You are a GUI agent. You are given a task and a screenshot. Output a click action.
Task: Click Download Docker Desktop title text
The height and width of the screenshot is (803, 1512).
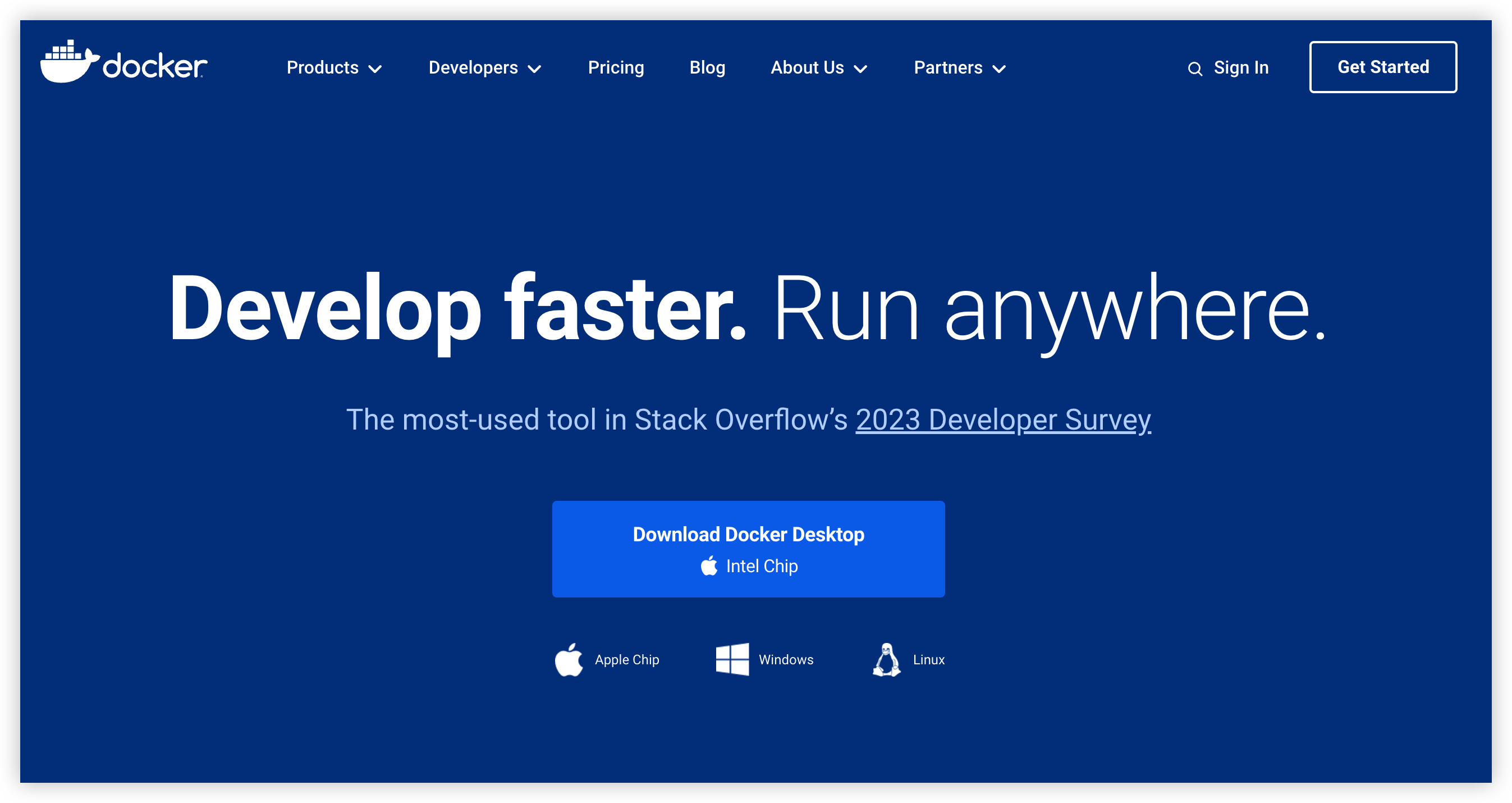pos(748,535)
